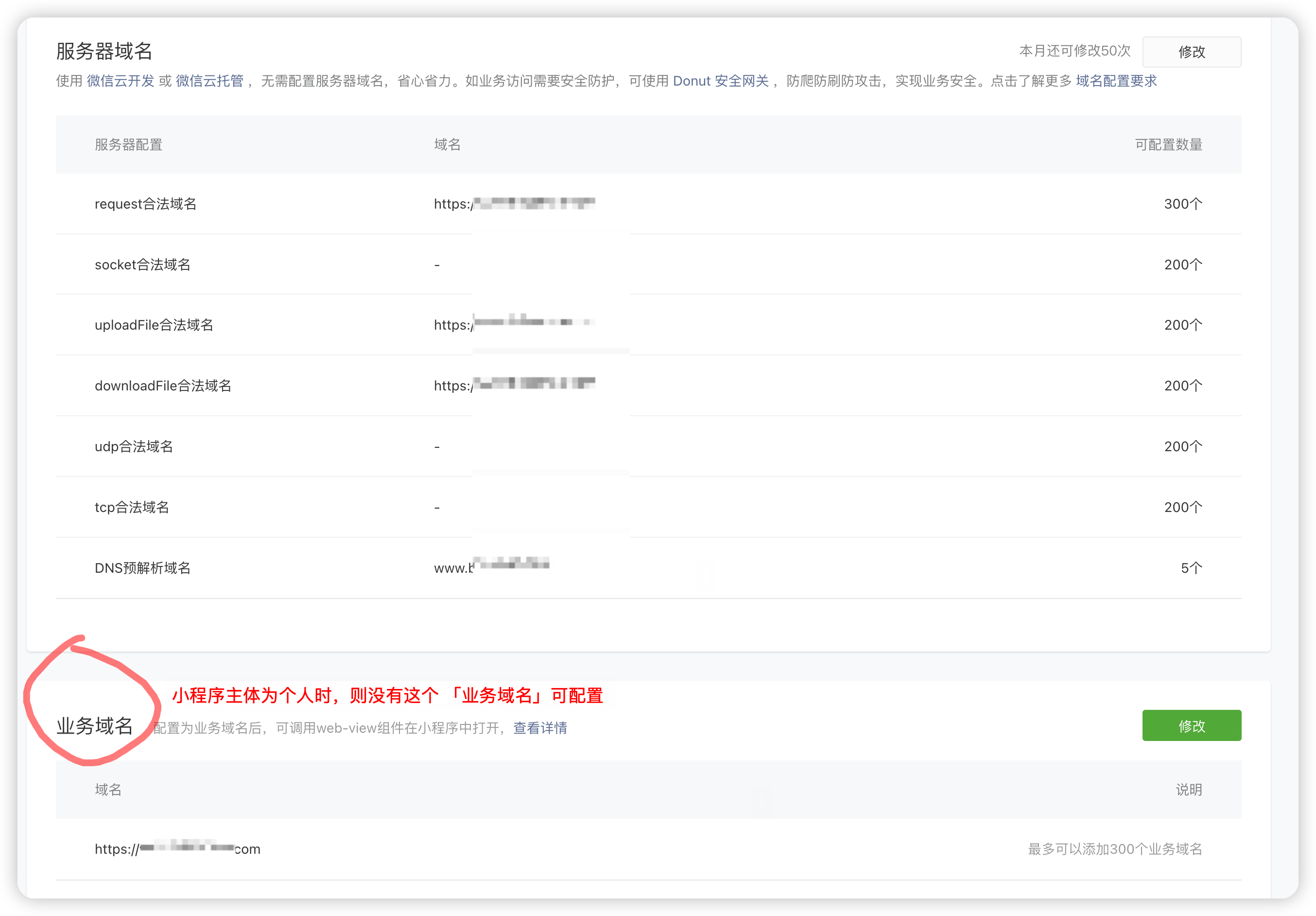Click the green 修改 button for 业务域名
The image size is (1316, 916).
coord(1191,725)
